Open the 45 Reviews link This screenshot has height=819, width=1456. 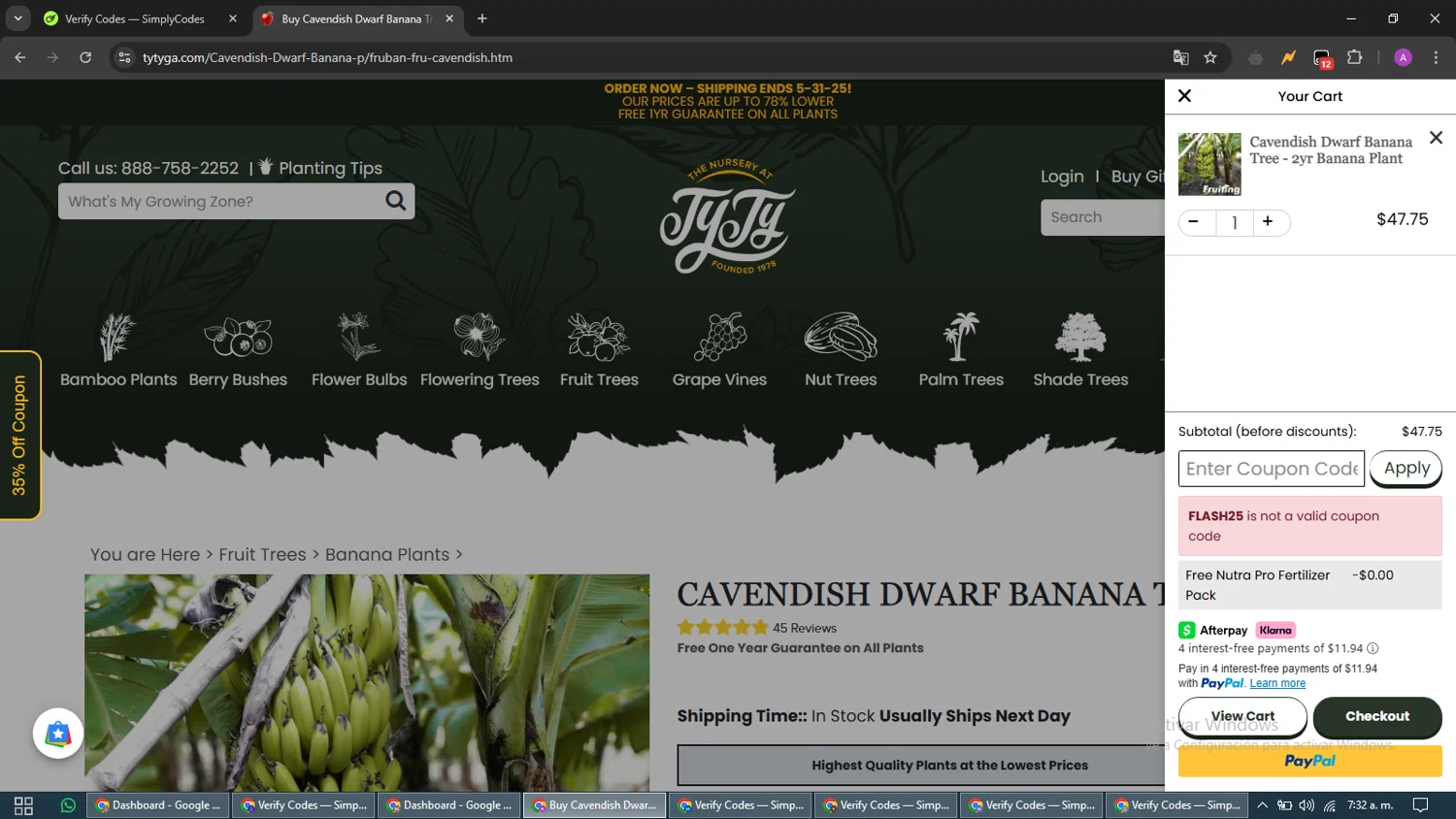pos(805,628)
